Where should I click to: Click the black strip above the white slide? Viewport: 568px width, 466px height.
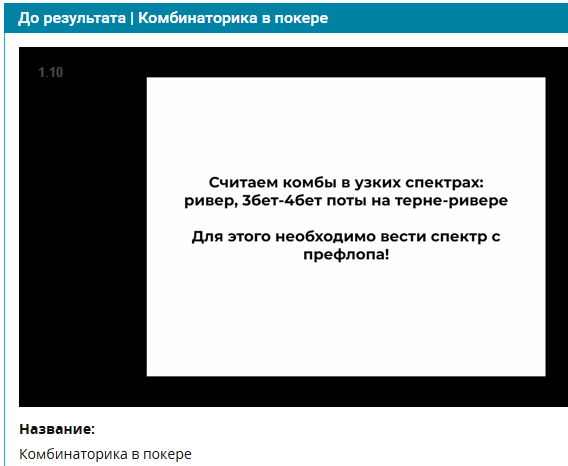point(346,62)
